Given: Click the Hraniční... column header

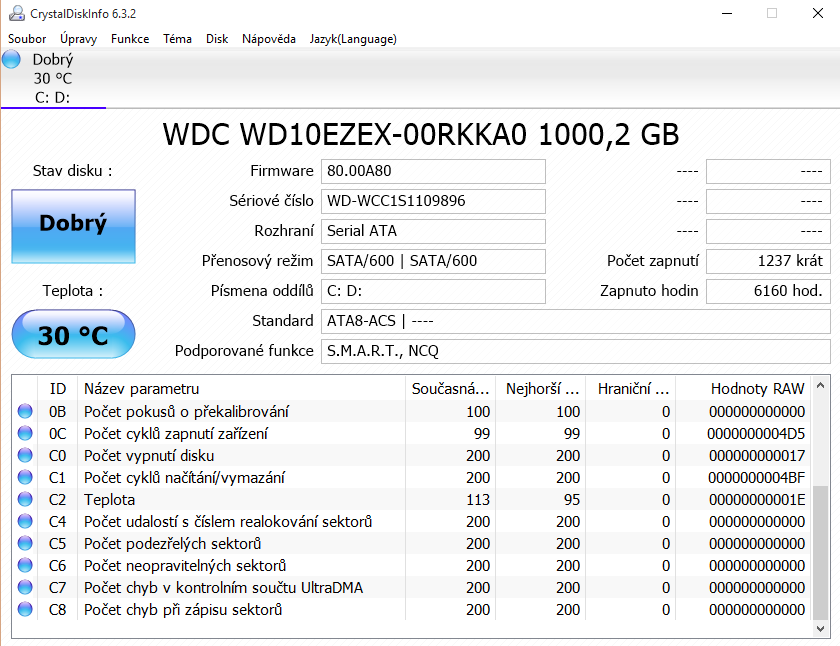Looking at the screenshot, I should click(x=631, y=388).
